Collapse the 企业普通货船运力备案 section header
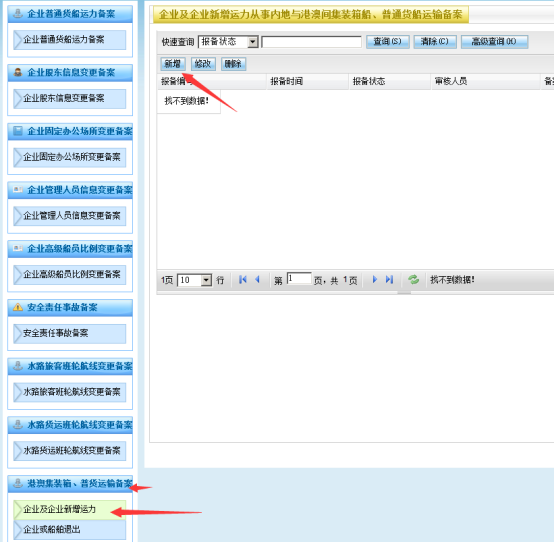The height and width of the screenshot is (542, 555). [x=70, y=14]
